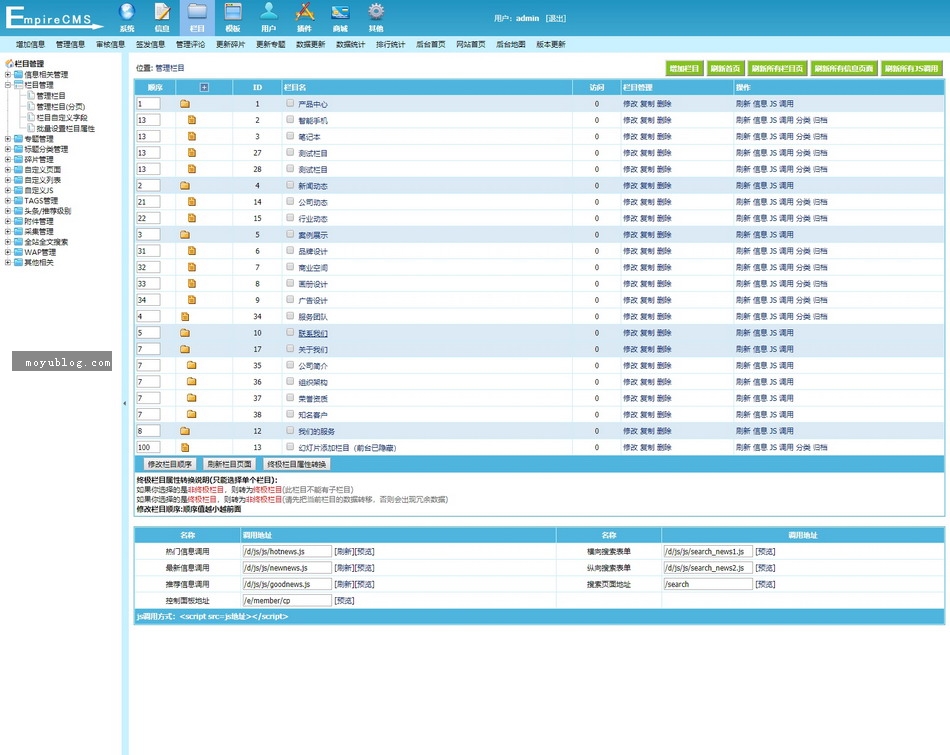The image size is (950, 755).
Task: Expand the 自定义页面 tree node
Action: coord(8,170)
